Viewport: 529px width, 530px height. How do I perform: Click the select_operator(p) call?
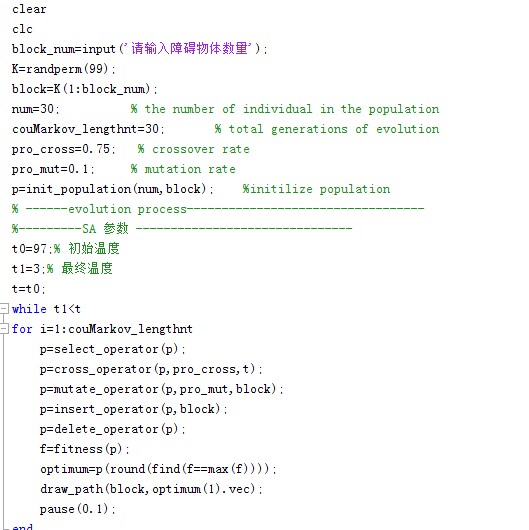tap(113, 349)
